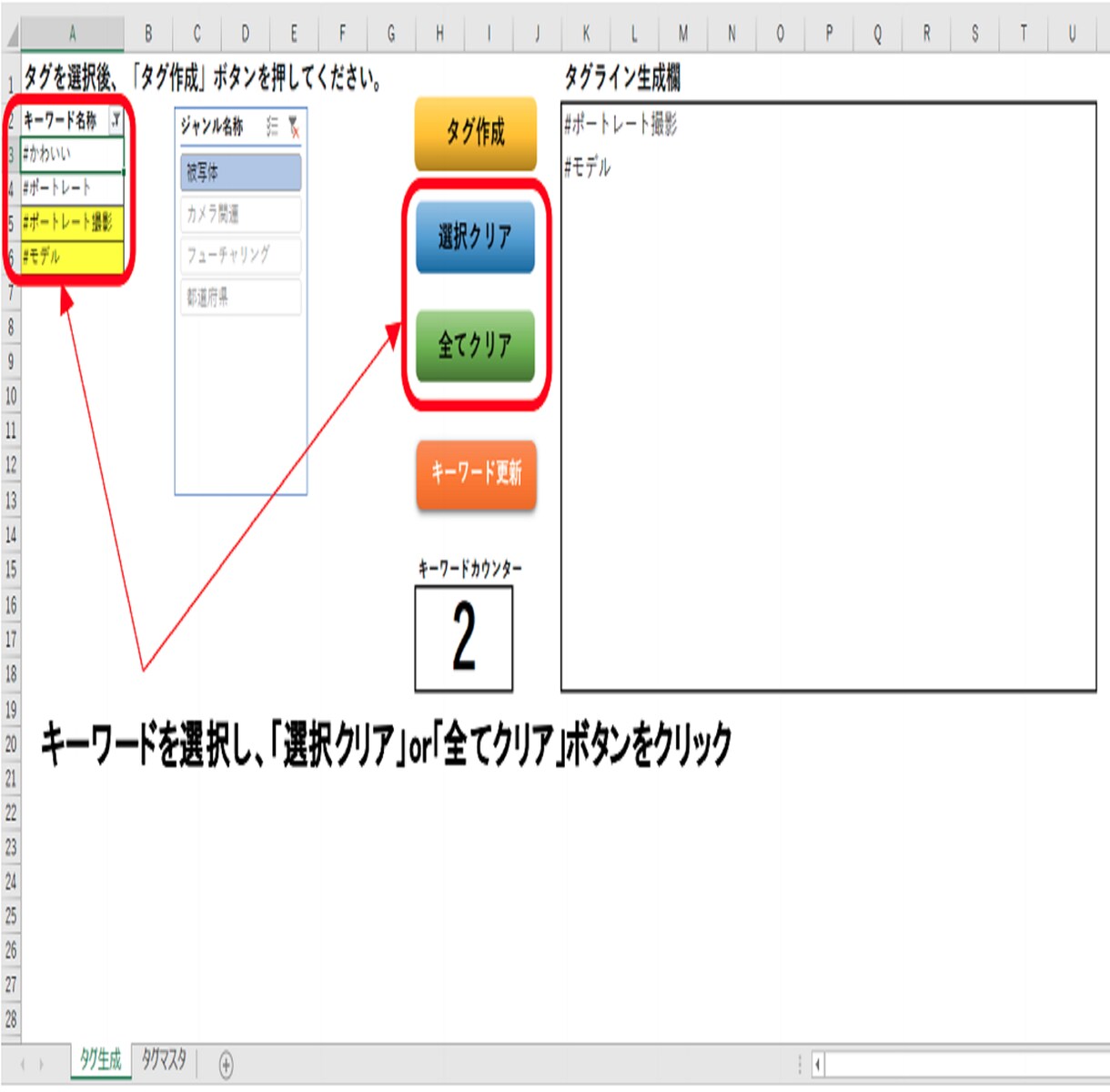Viewport: 1110px width, 1092px height.
Task: Open the キーワード名称 filter dropdown
Action: [116, 120]
